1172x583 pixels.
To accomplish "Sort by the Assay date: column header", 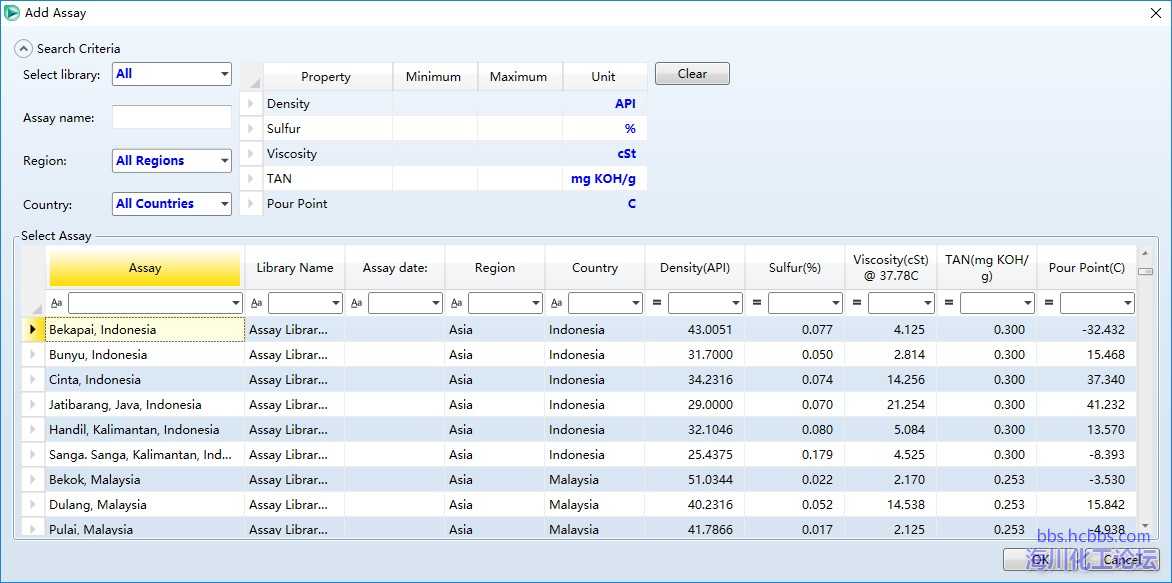I will [395, 268].
